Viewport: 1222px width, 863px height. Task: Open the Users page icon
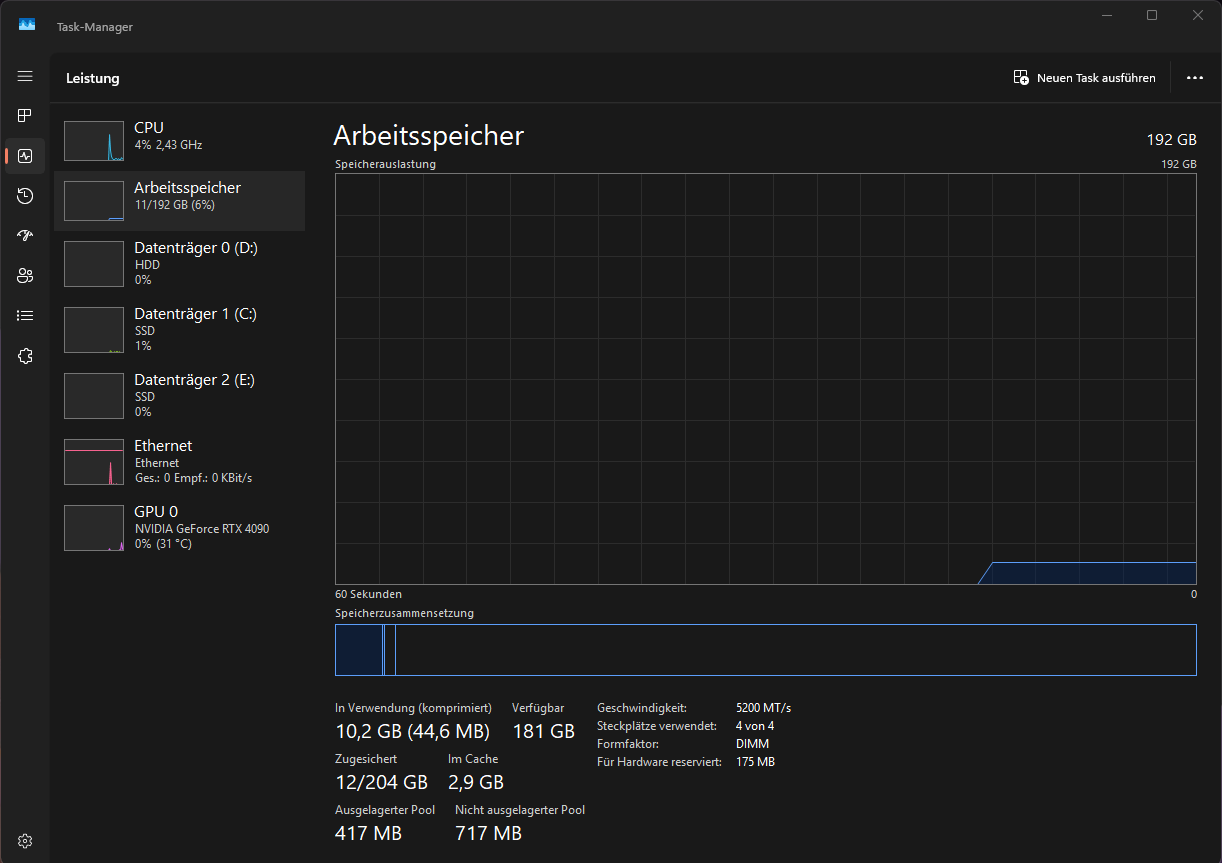pyautogui.click(x=25, y=276)
